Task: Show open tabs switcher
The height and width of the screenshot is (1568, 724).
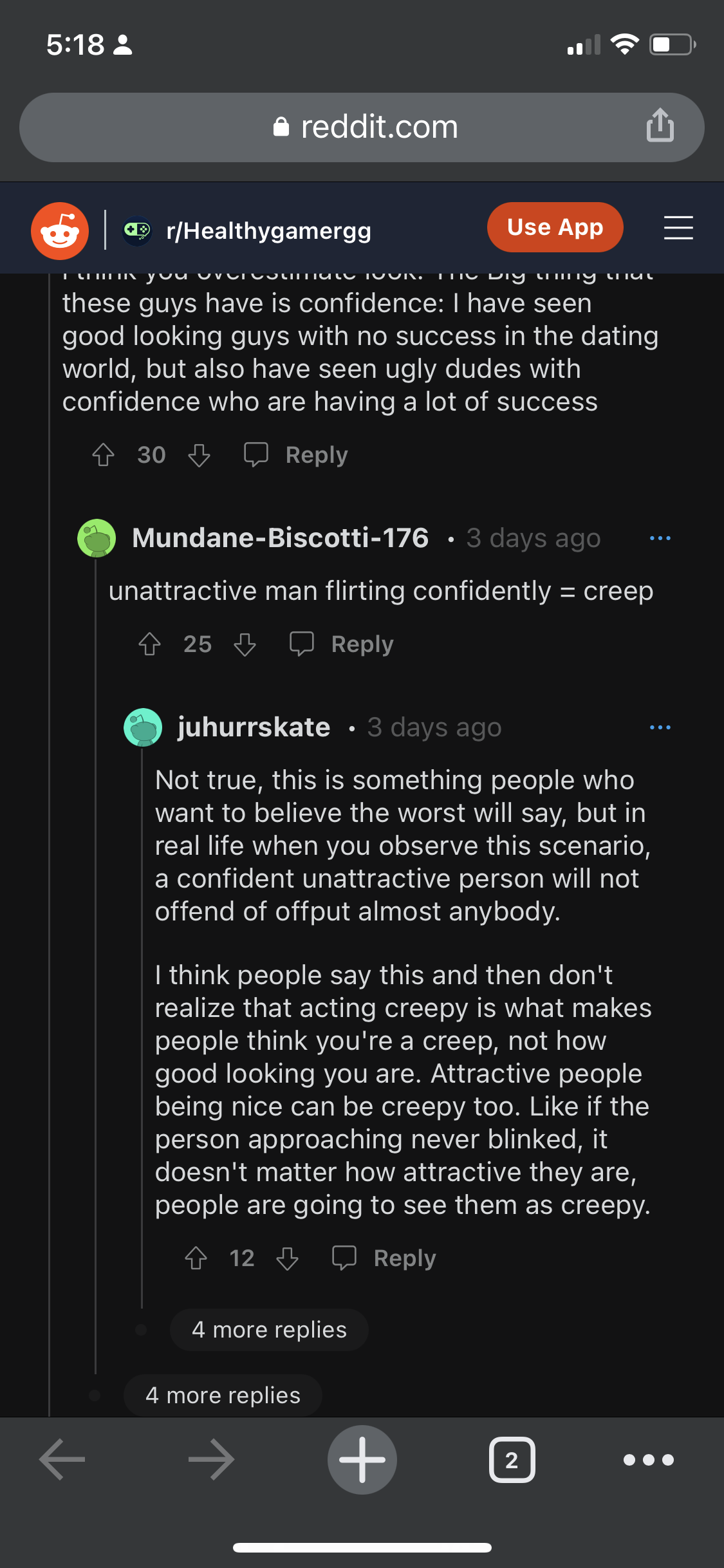Action: click(512, 1459)
